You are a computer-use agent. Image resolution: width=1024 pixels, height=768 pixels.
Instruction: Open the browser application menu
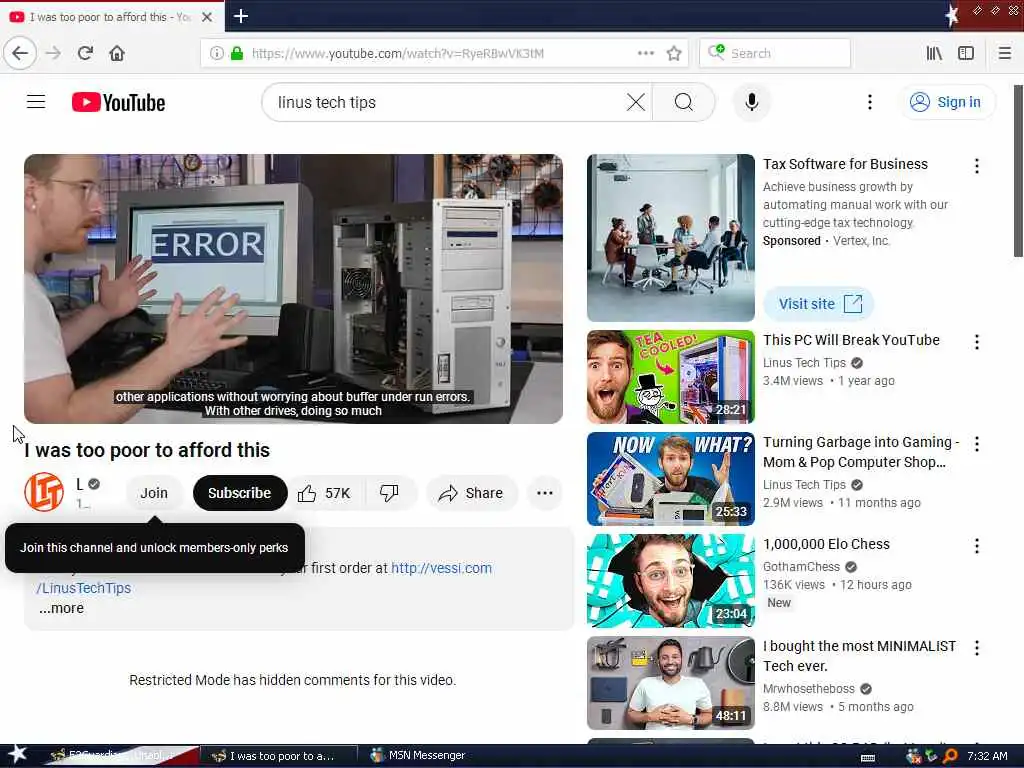click(1004, 53)
